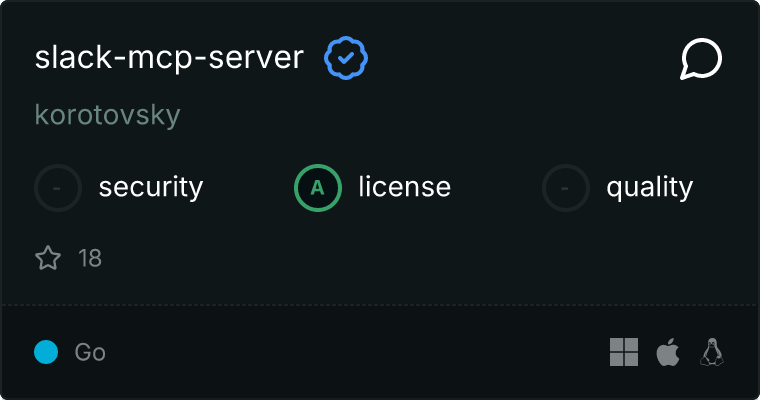
Task: Click the security label text
Action: [x=151, y=187]
